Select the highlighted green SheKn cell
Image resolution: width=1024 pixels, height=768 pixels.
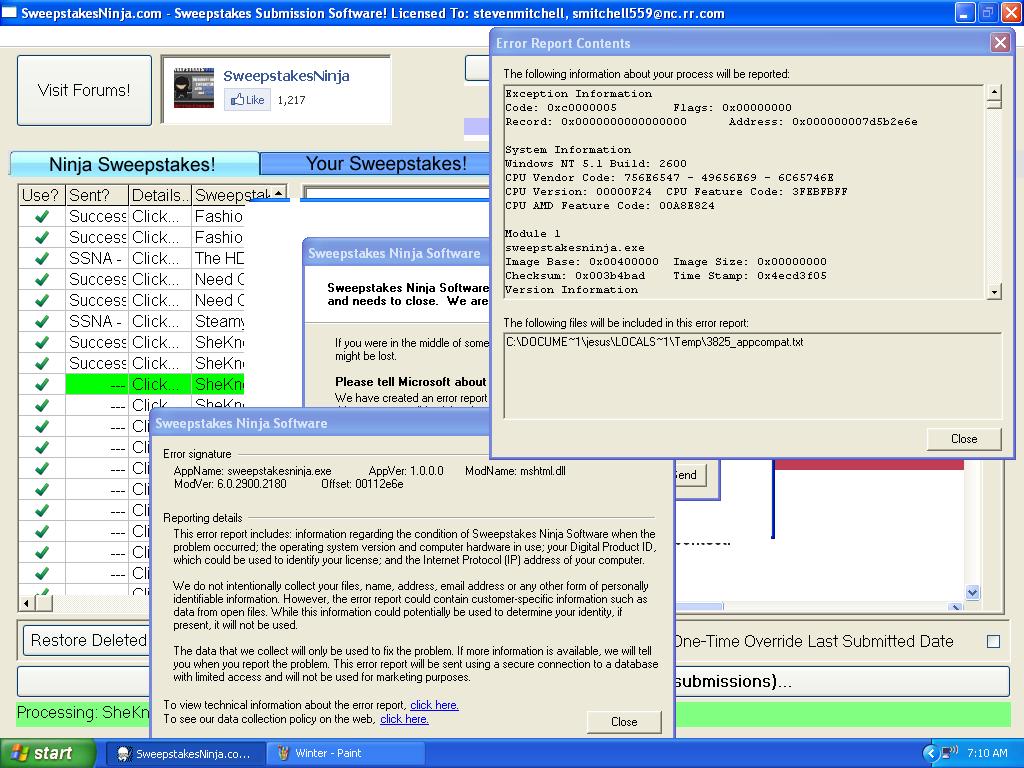click(218, 384)
